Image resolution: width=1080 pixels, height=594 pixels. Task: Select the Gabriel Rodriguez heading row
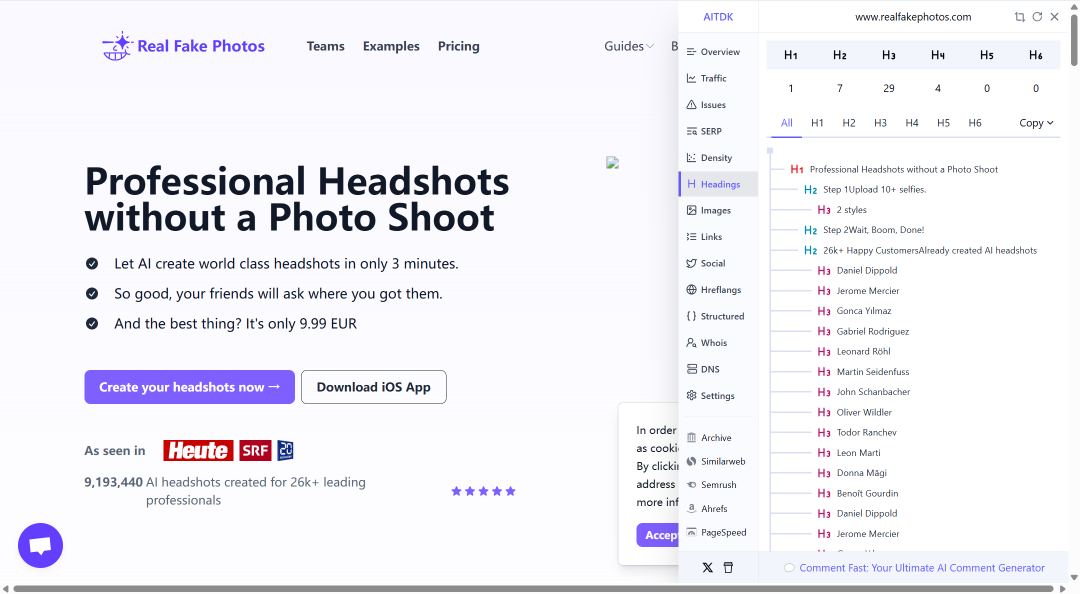click(x=863, y=331)
